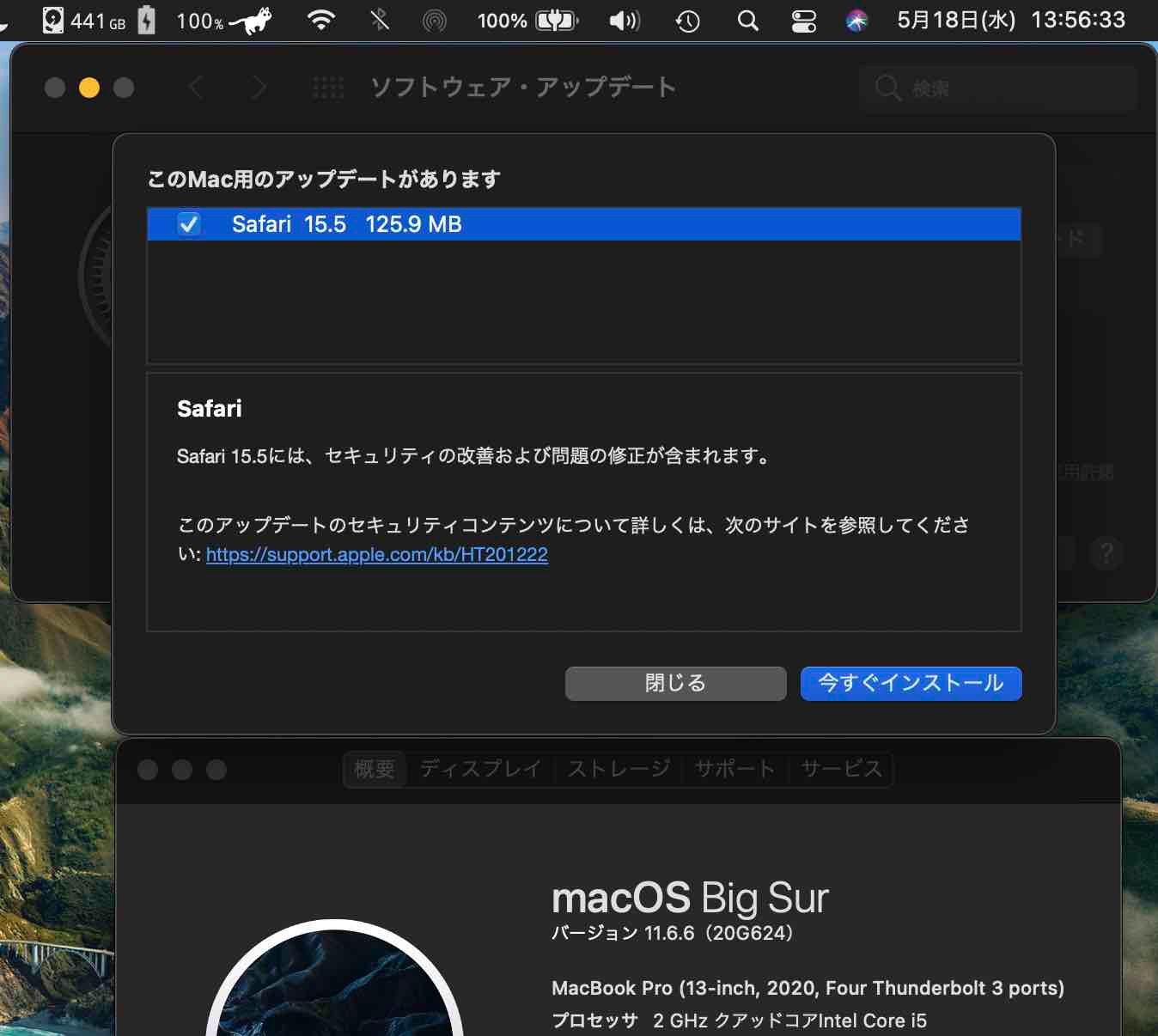Select the Safari 15.5 125.9 MB row
This screenshot has width=1158, height=1036.
tap(584, 224)
